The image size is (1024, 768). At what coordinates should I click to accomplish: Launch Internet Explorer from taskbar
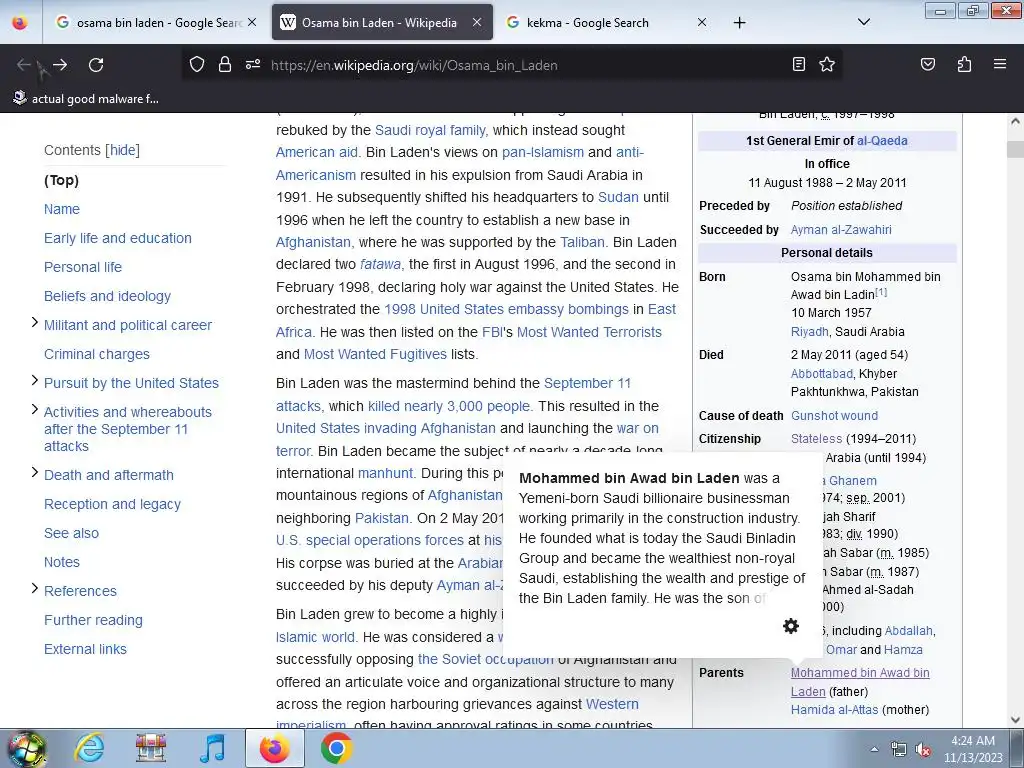tap(89, 748)
